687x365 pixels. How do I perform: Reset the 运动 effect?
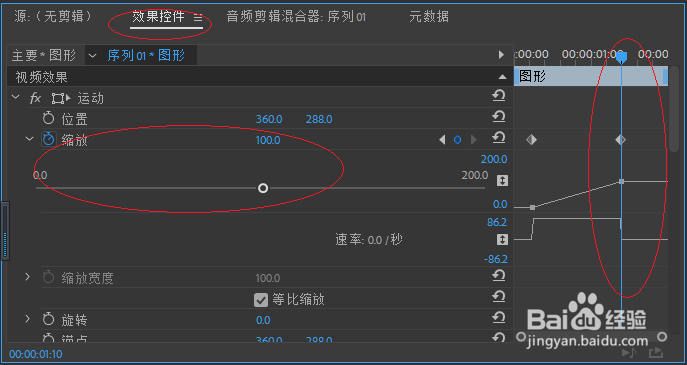tap(498, 96)
